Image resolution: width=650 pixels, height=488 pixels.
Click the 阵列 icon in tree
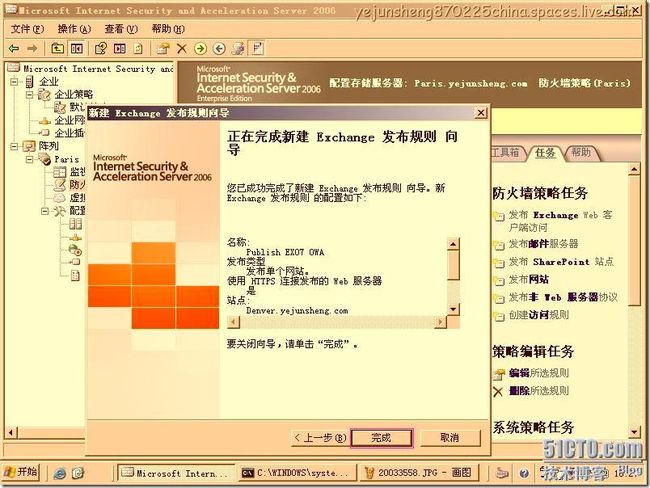point(29,146)
